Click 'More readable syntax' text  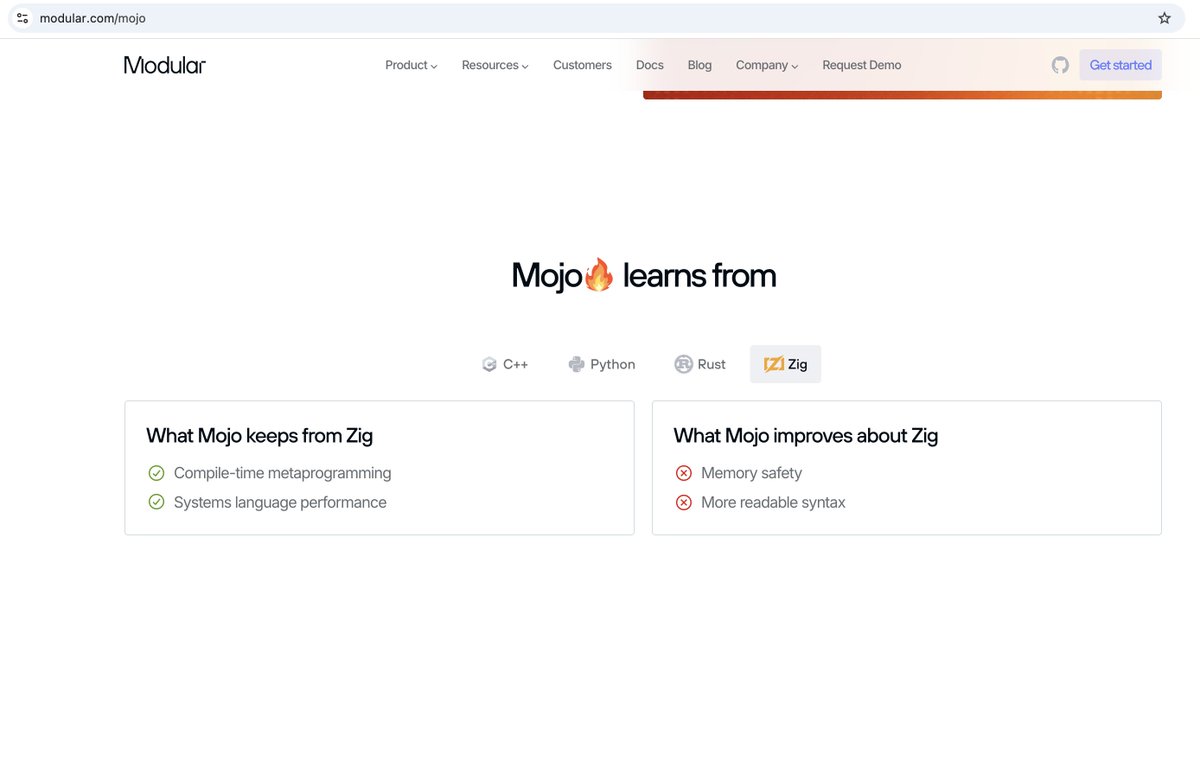click(773, 502)
